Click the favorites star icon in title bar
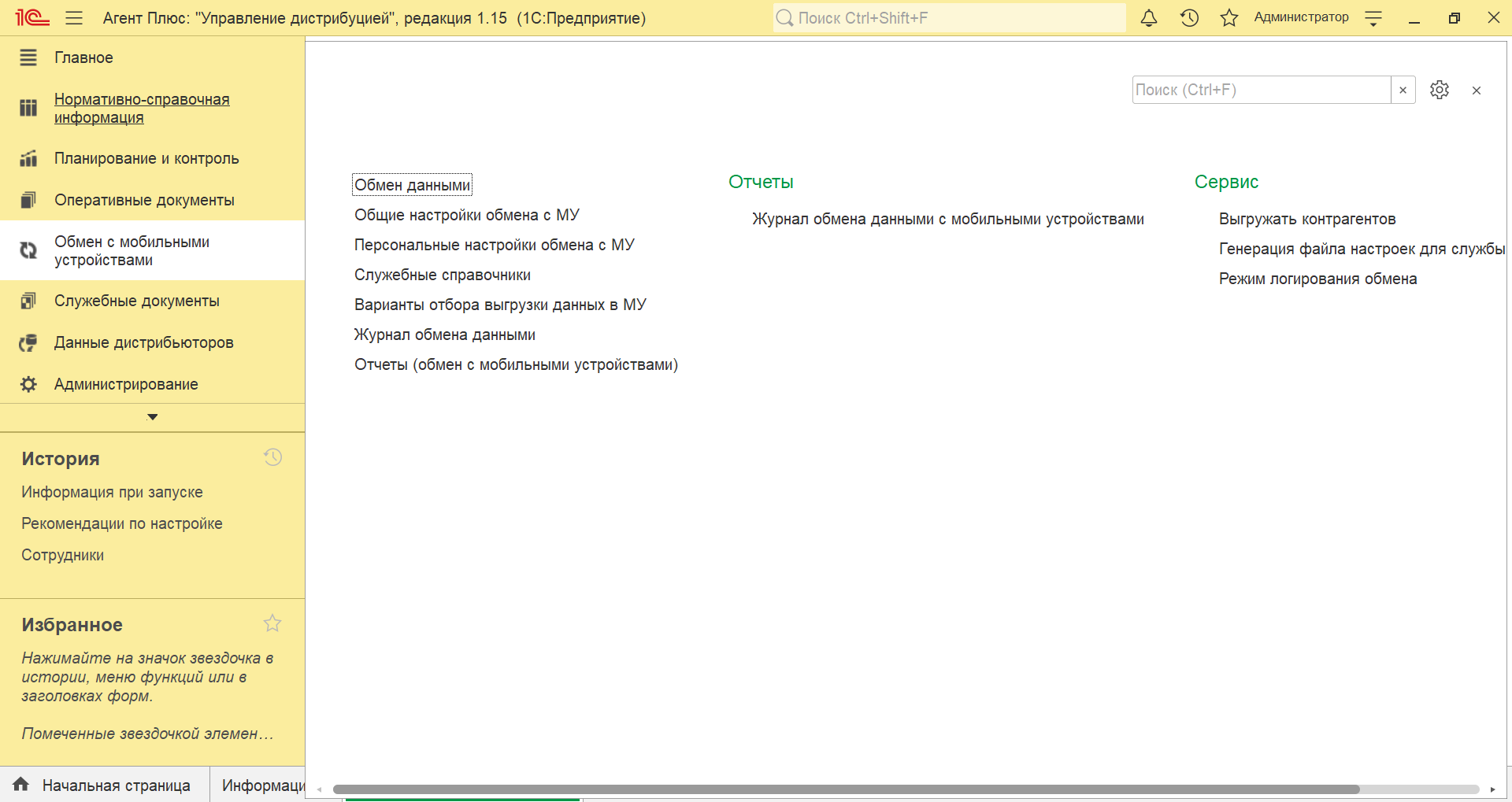 click(1228, 18)
